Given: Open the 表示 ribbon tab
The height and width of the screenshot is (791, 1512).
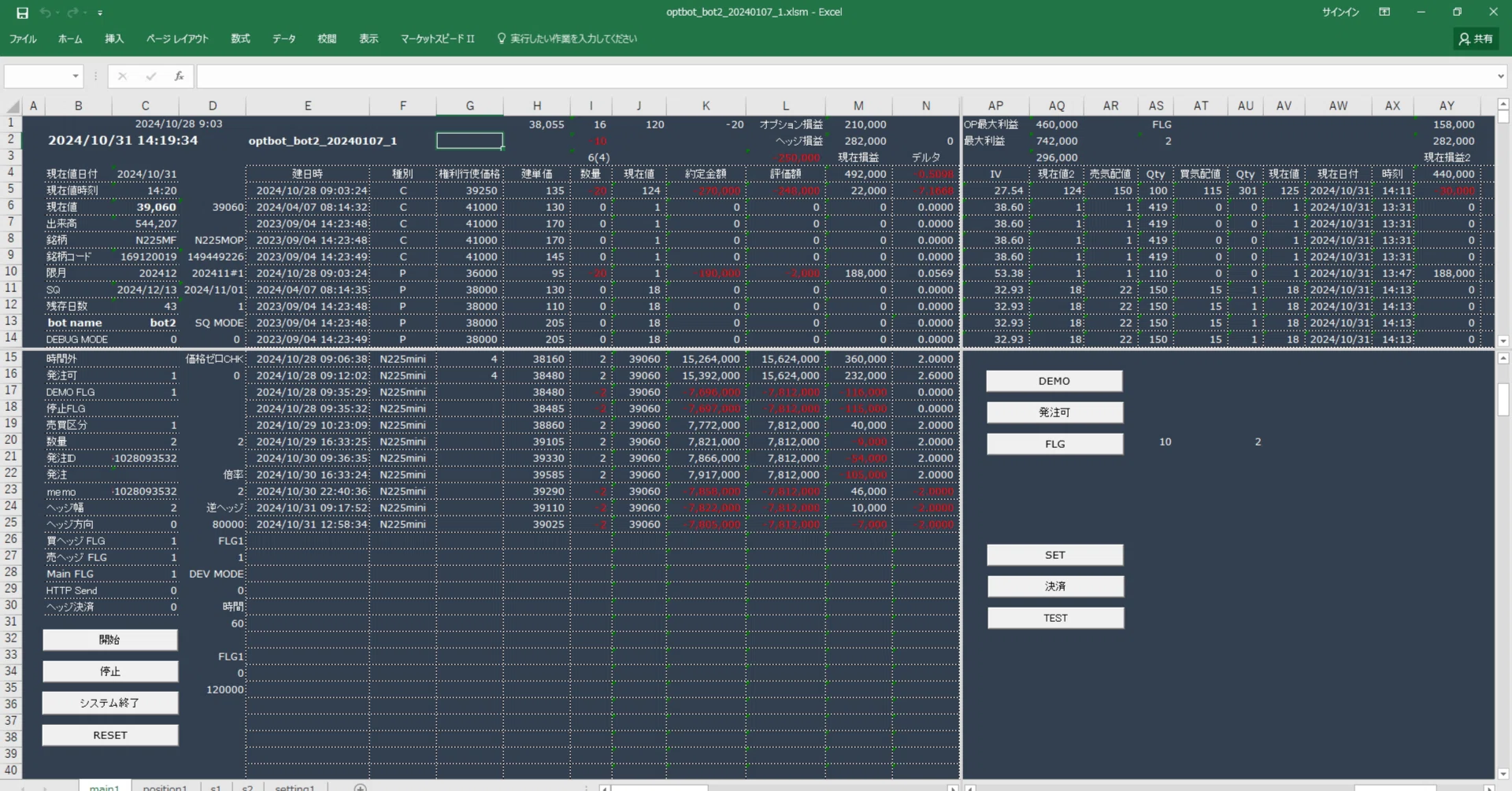Looking at the screenshot, I should (369, 39).
